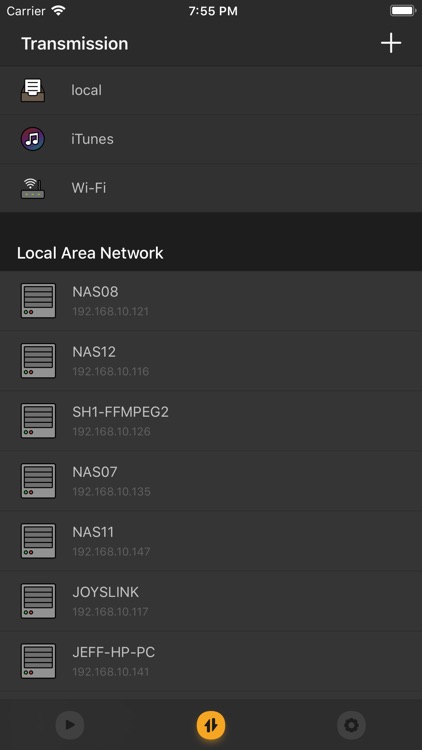422x750 pixels.
Task: Tap the plus icon to add connection
Action: pos(391,44)
